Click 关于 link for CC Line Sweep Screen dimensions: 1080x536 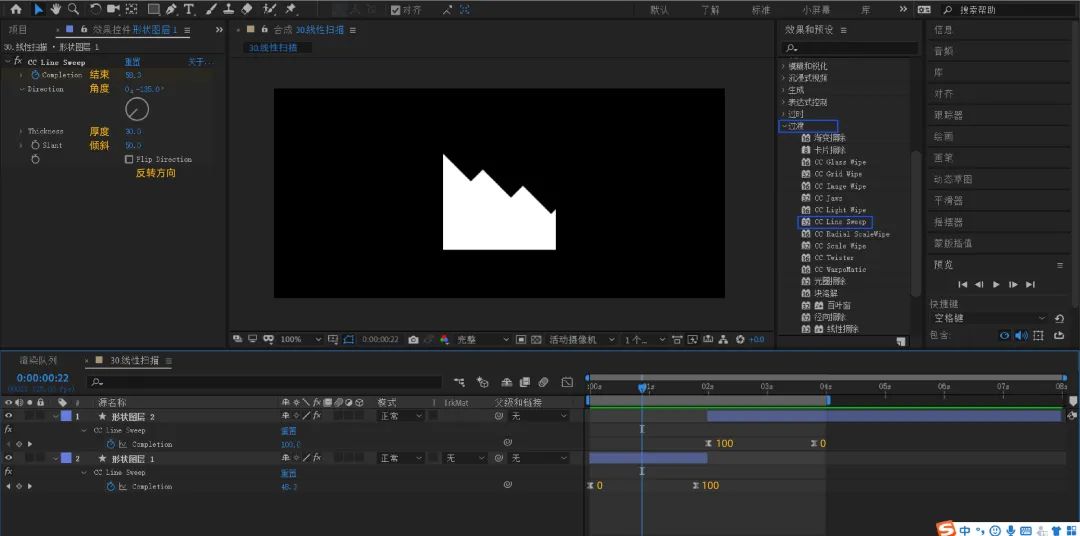(200, 62)
